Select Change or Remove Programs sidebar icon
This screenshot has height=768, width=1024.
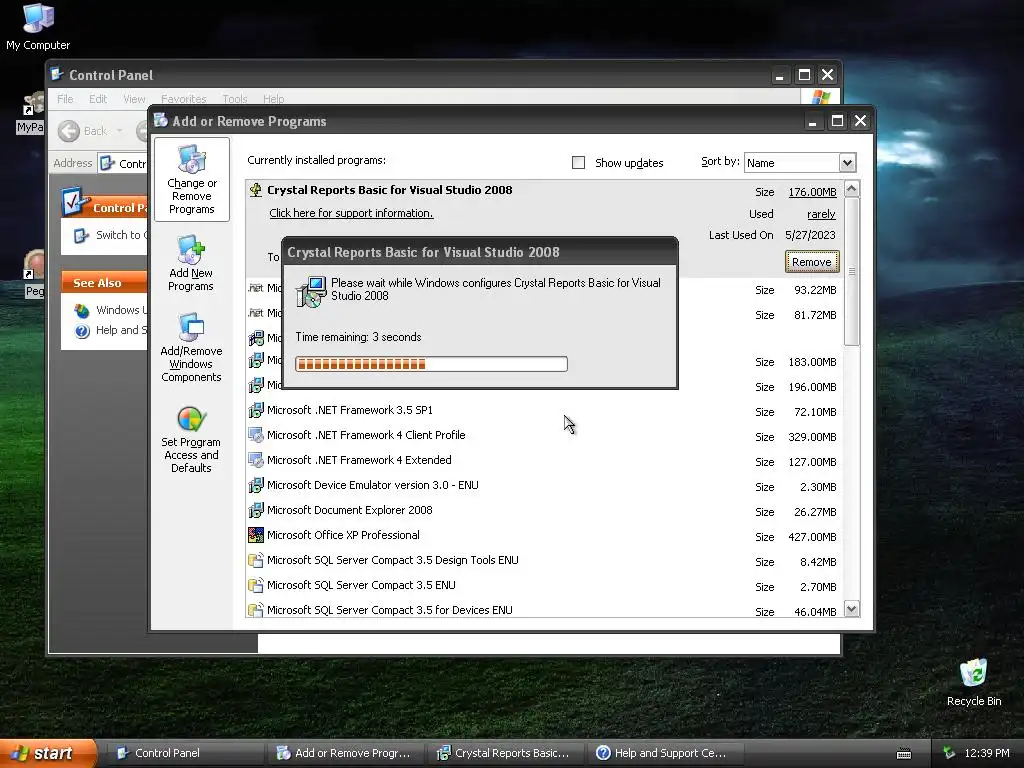pos(191,180)
